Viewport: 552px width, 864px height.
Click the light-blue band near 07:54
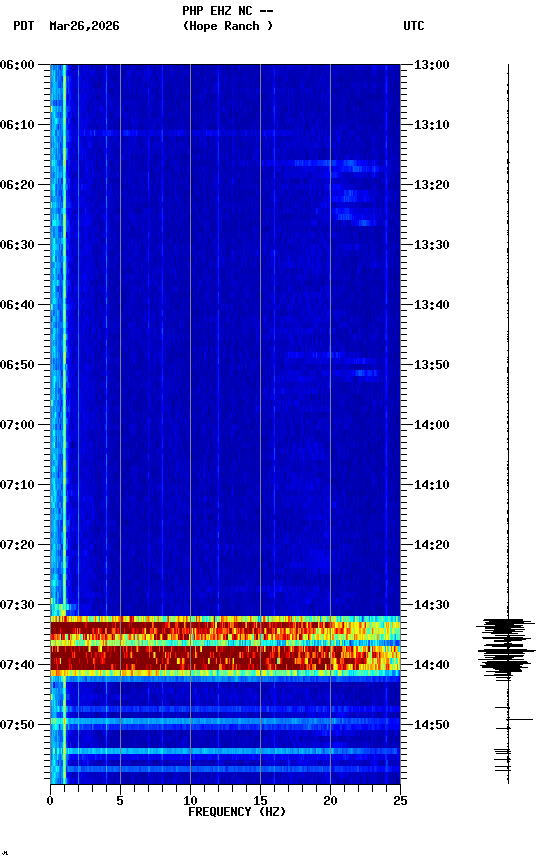click(225, 751)
